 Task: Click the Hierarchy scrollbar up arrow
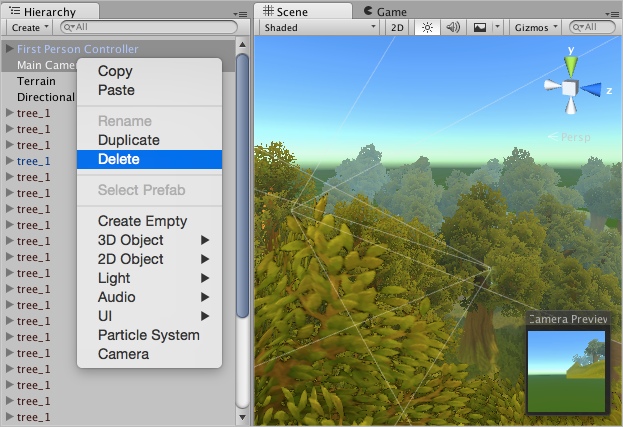click(x=242, y=44)
